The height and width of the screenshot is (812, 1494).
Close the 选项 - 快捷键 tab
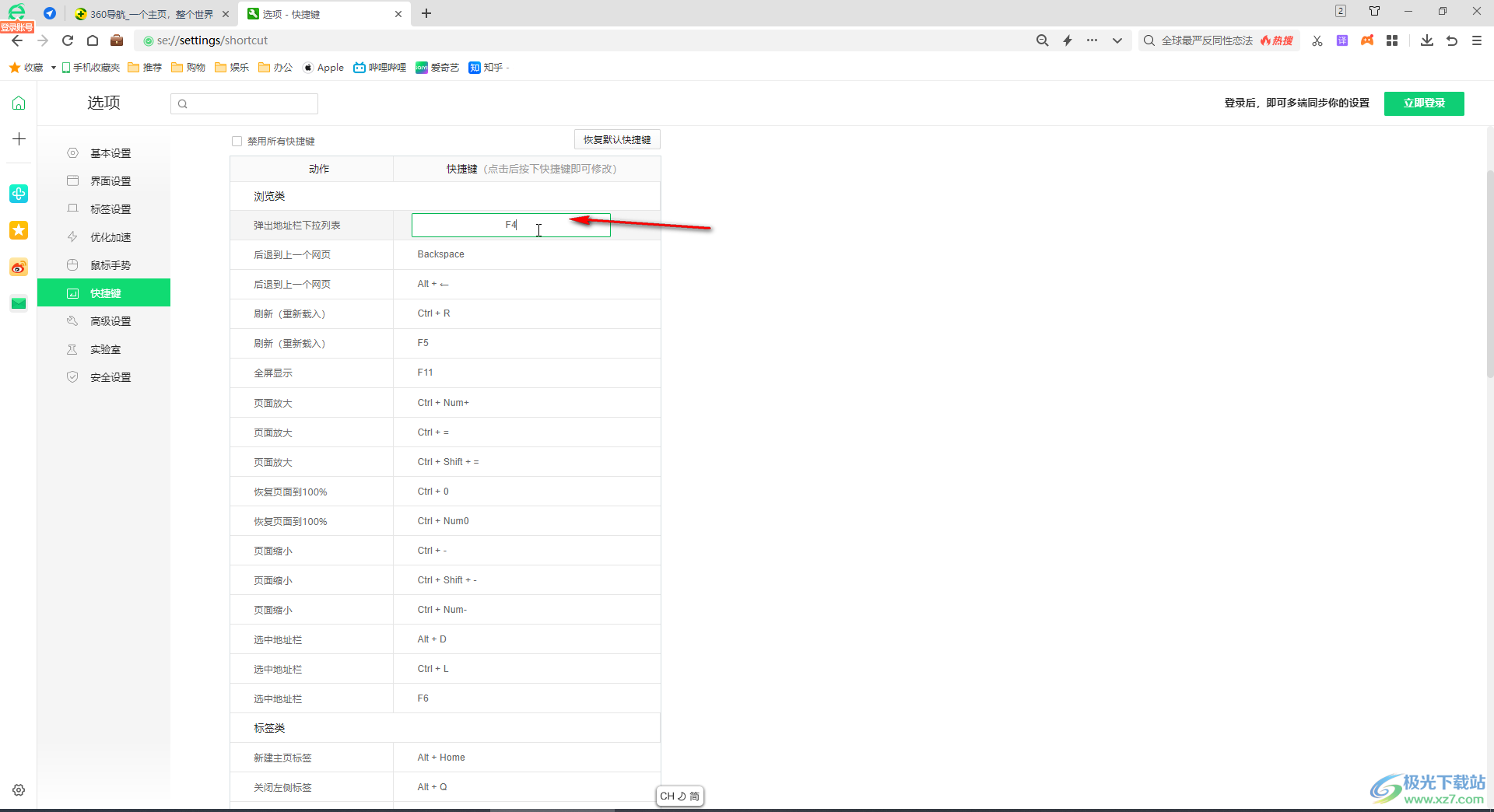click(398, 14)
